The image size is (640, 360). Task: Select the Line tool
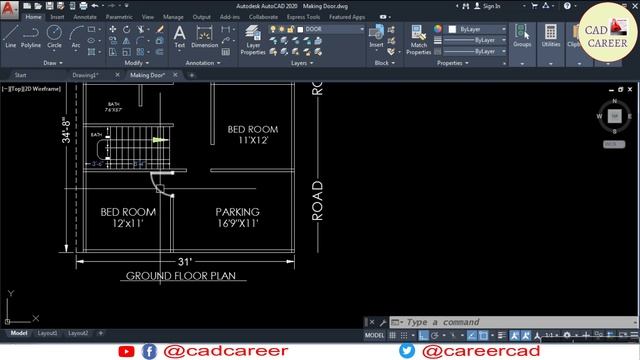(11, 36)
